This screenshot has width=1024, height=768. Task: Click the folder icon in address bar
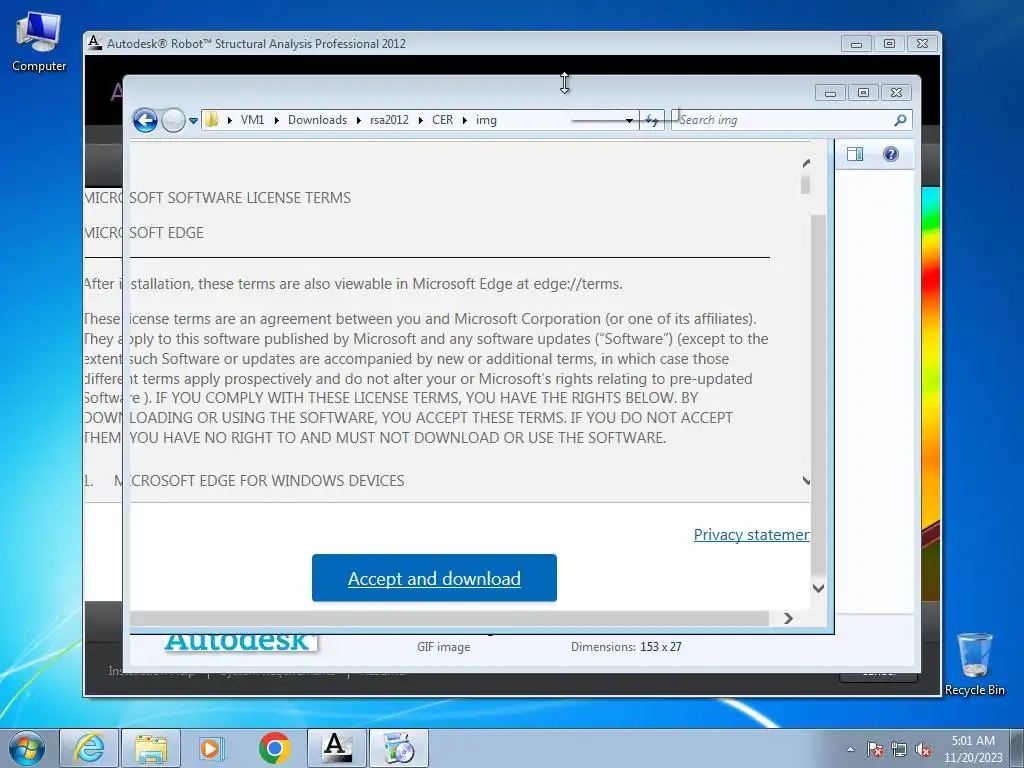(x=212, y=120)
